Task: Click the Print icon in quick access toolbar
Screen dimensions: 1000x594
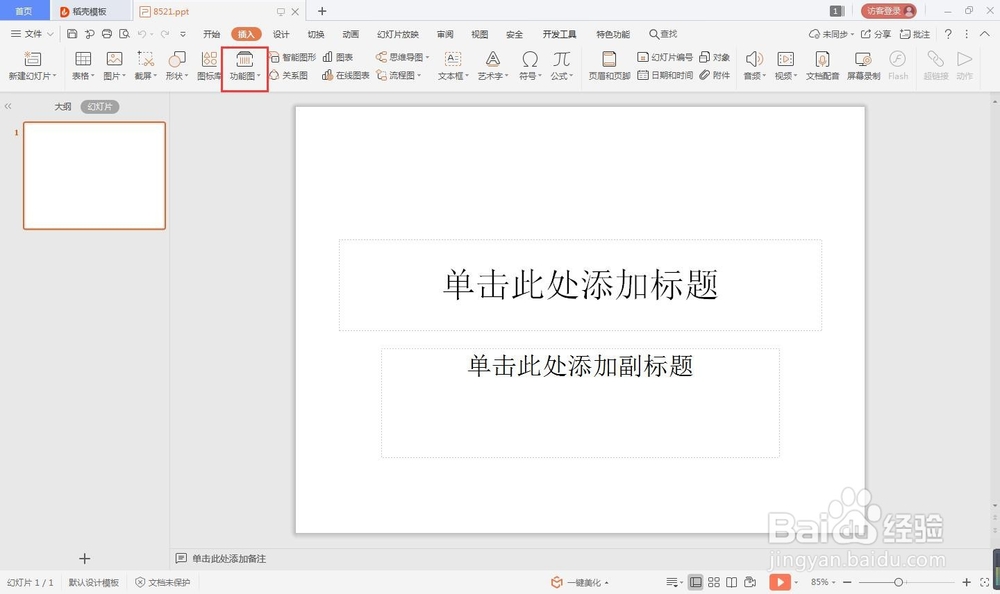Action: [x=107, y=34]
